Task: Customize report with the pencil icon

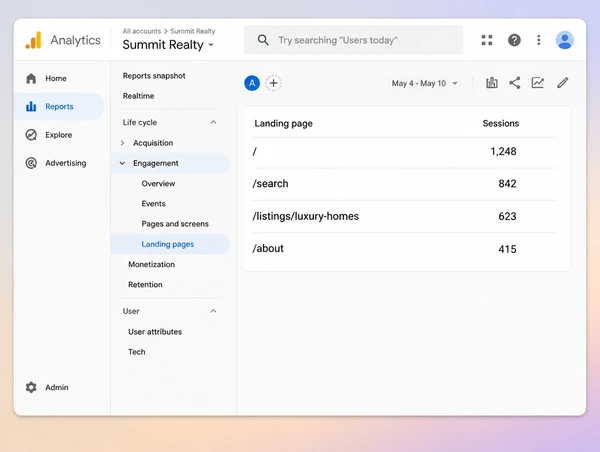Action: coord(562,83)
